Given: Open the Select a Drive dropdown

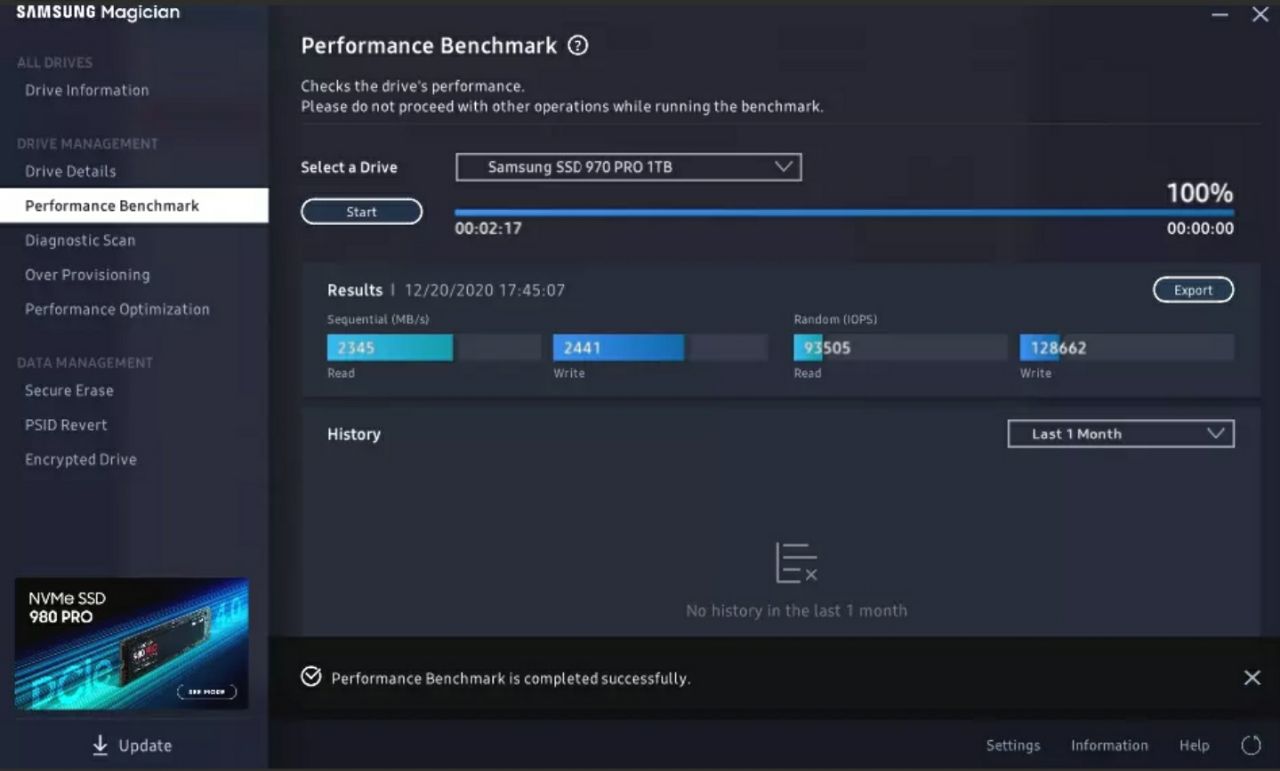Looking at the screenshot, I should [629, 167].
